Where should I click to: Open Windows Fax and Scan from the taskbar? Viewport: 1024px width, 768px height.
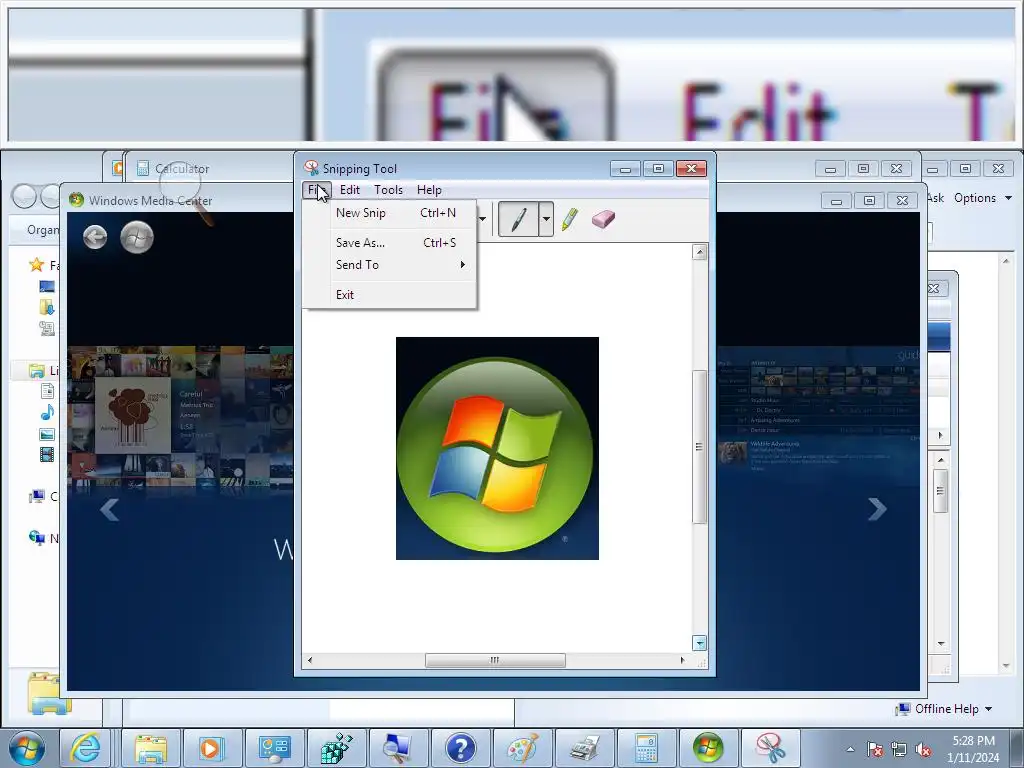[584, 748]
